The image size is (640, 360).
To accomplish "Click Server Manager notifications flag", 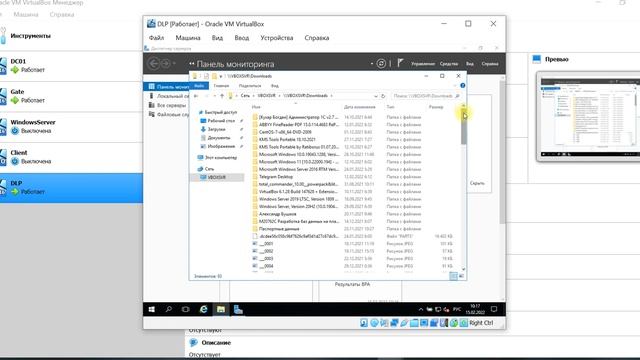I will click(400, 63).
